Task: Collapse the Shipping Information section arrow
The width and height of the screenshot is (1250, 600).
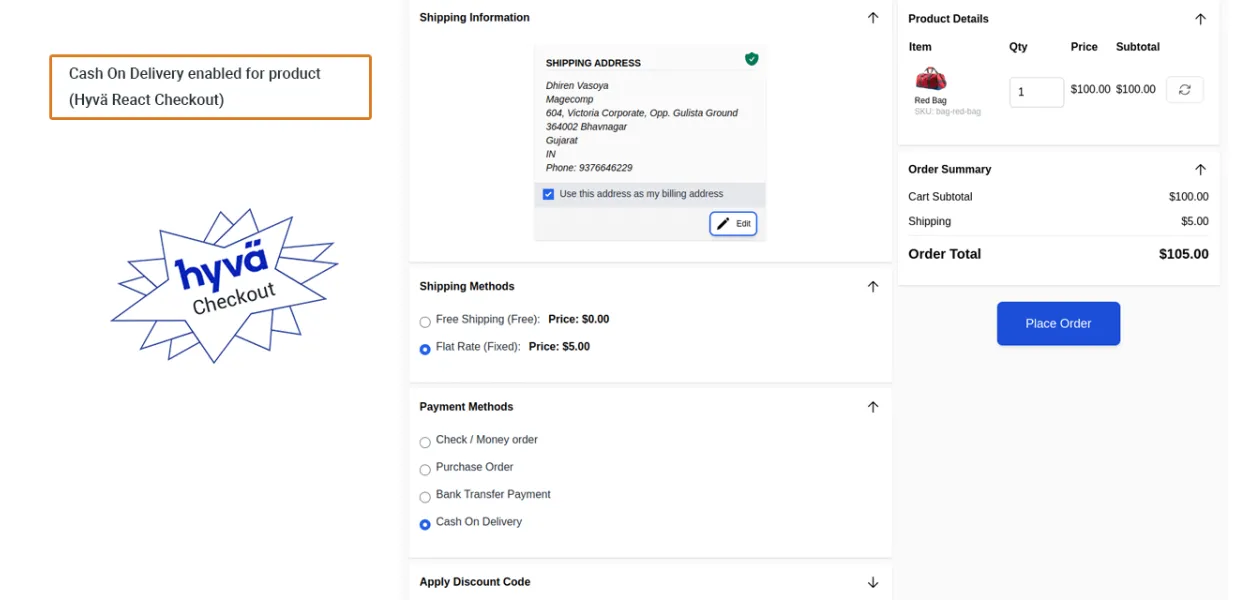Action: [x=872, y=18]
